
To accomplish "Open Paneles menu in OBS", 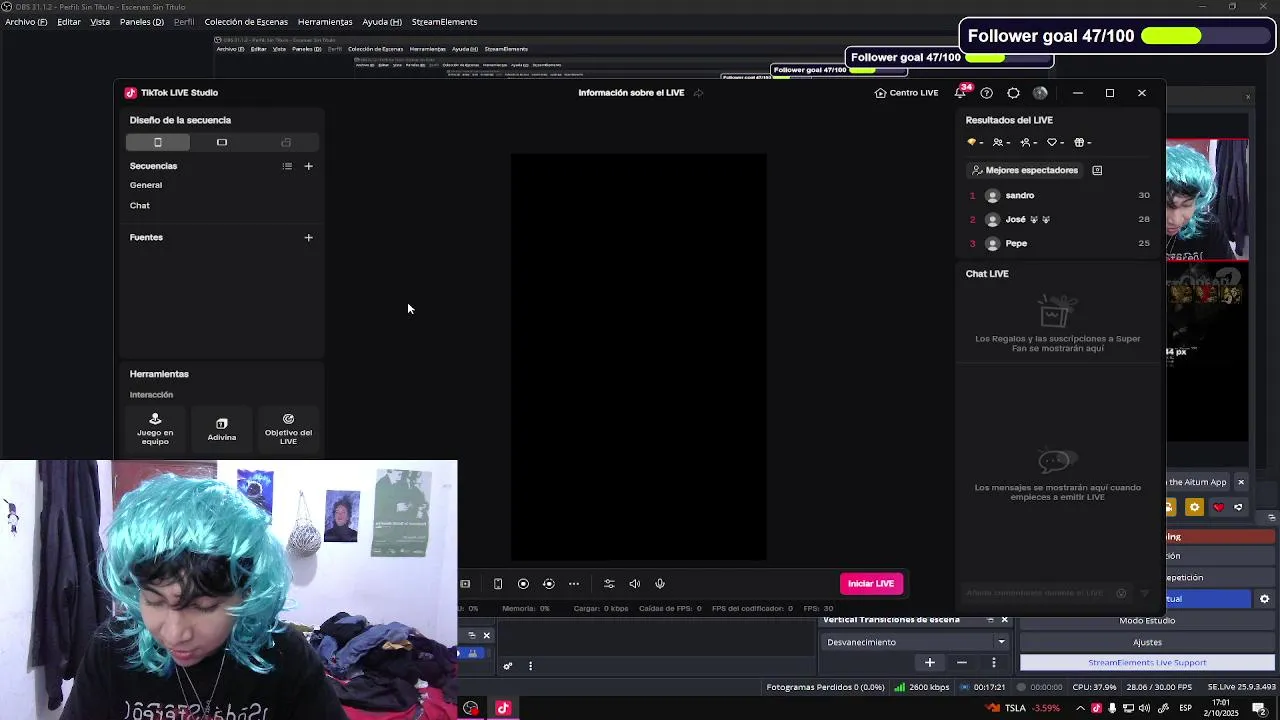I will [x=142, y=22].
